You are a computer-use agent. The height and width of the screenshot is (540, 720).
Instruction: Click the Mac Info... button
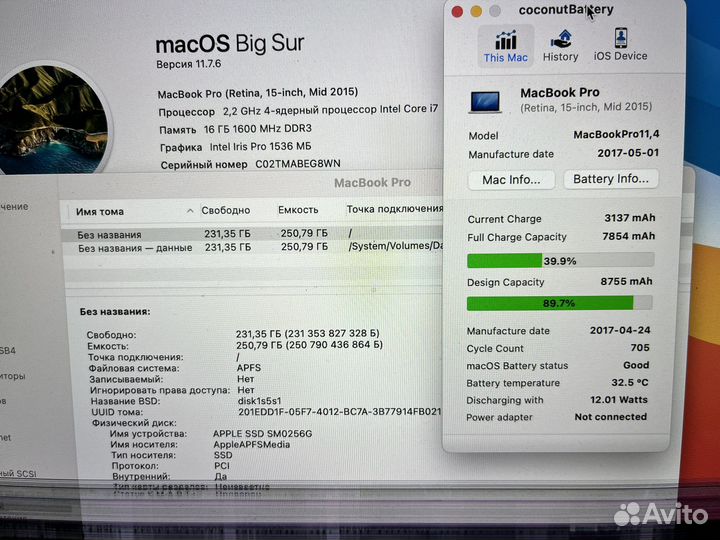click(x=511, y=180)
